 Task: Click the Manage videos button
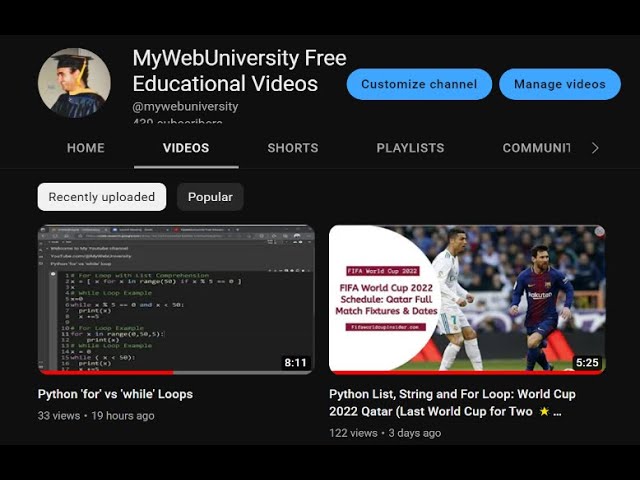tap(560, 84)
